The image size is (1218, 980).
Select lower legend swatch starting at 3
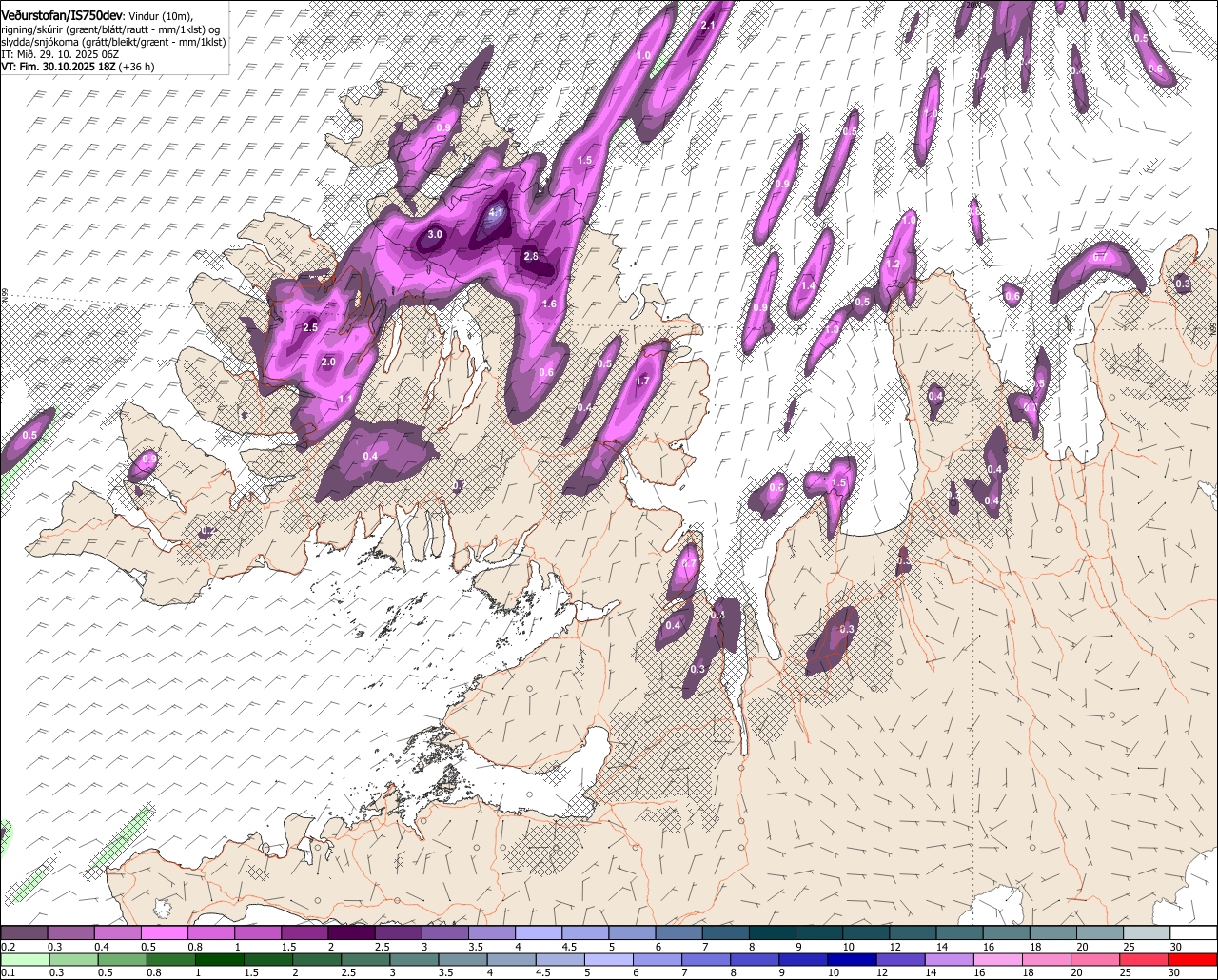(413, 959)
